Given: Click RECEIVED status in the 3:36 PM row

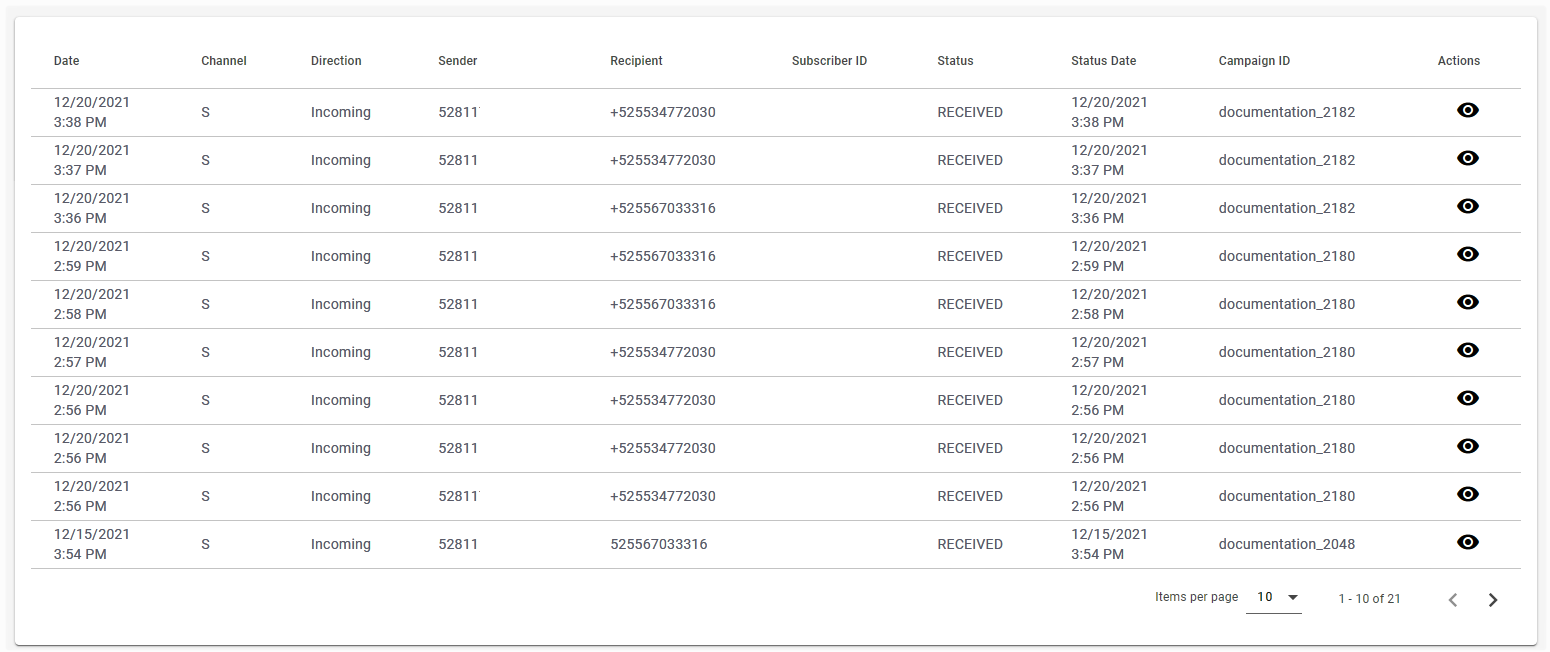Looking at the screenshot, I should click(970, 208).
